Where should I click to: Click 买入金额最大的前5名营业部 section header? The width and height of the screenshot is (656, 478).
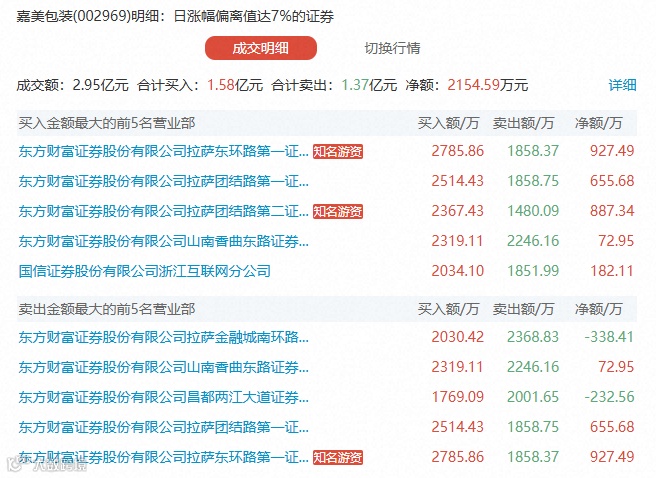[107, 123]
